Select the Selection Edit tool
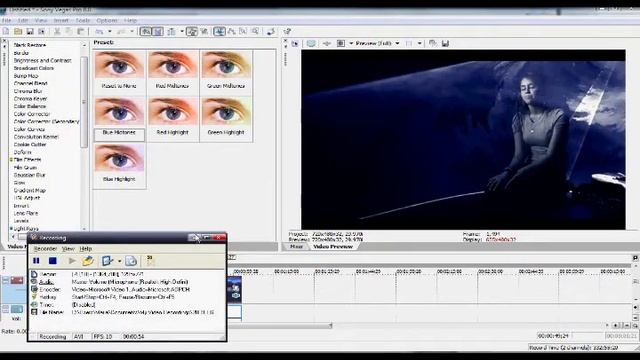The width and height of the screenshot is (640, 360). tap(243, 31)
